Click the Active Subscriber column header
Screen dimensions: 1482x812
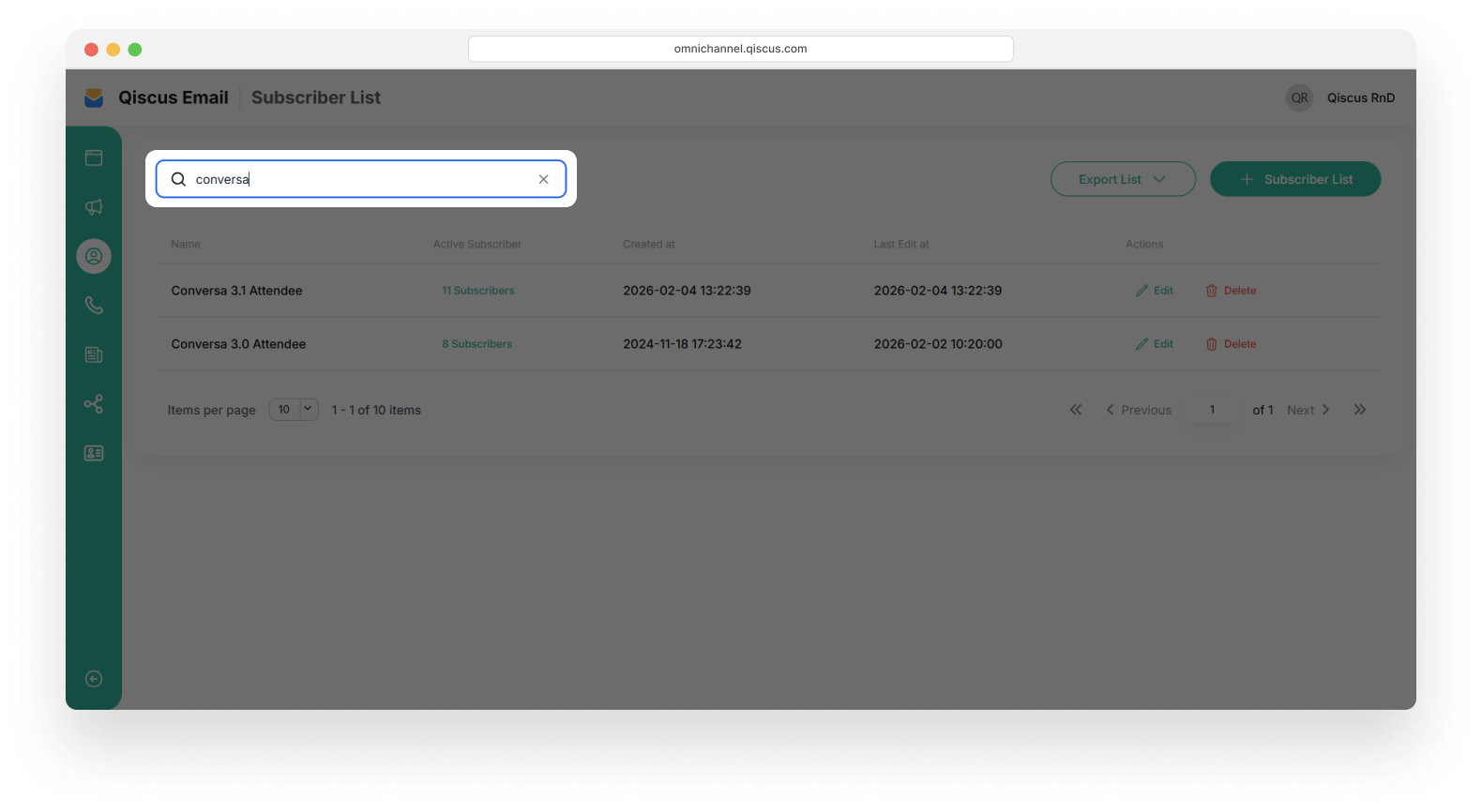point(477,244)
